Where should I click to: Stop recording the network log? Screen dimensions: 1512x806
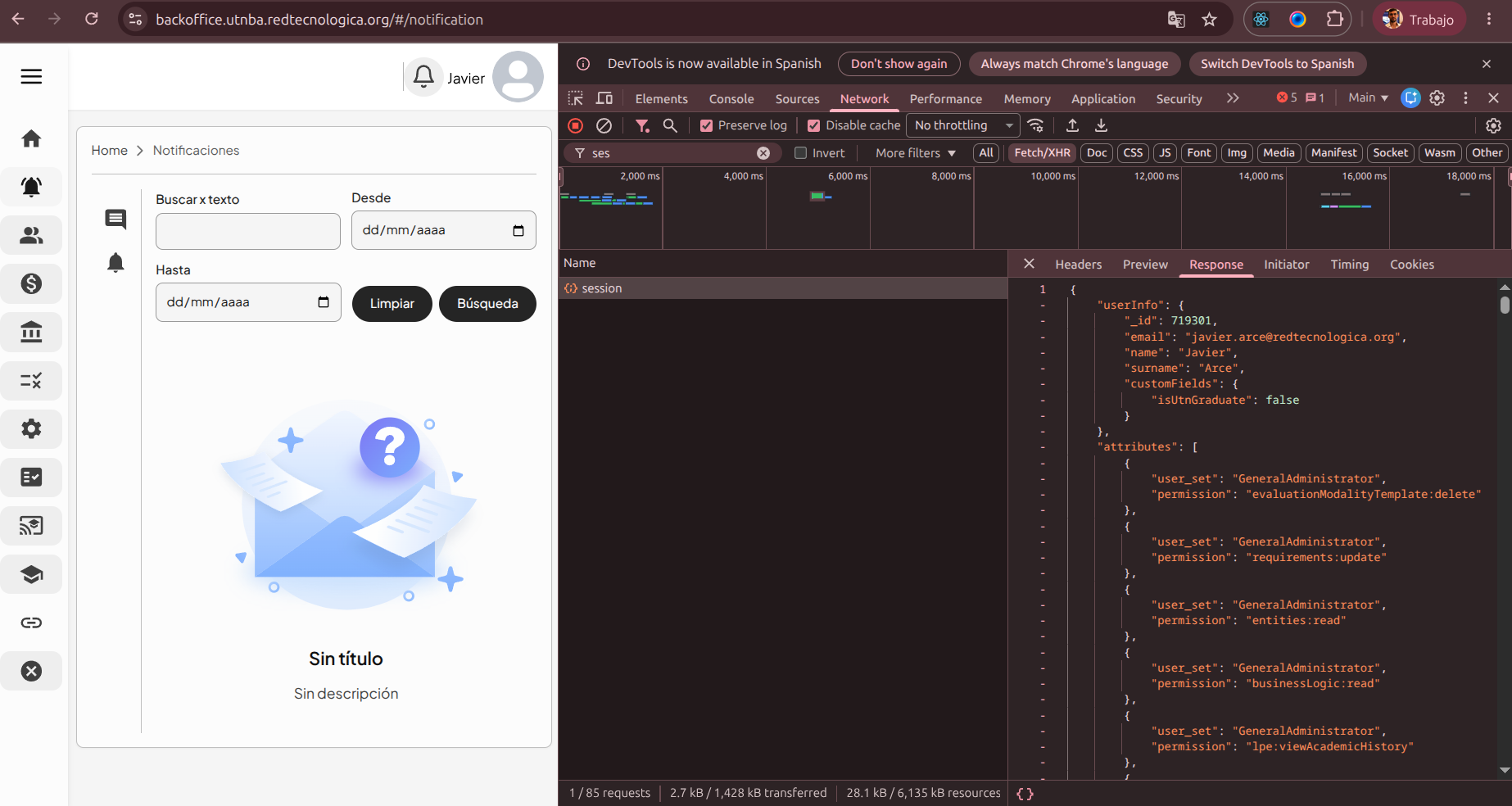click(576, 125)
